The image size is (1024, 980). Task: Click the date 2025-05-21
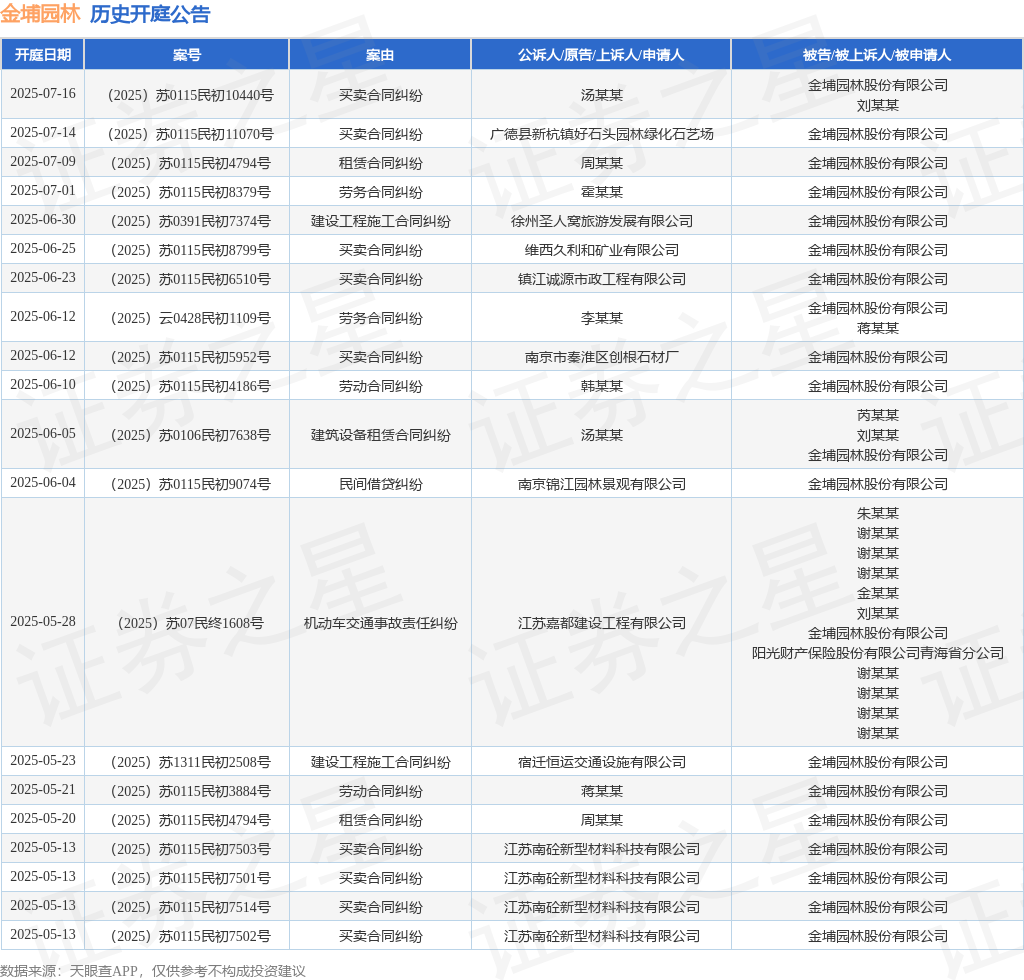click(43, 789)
